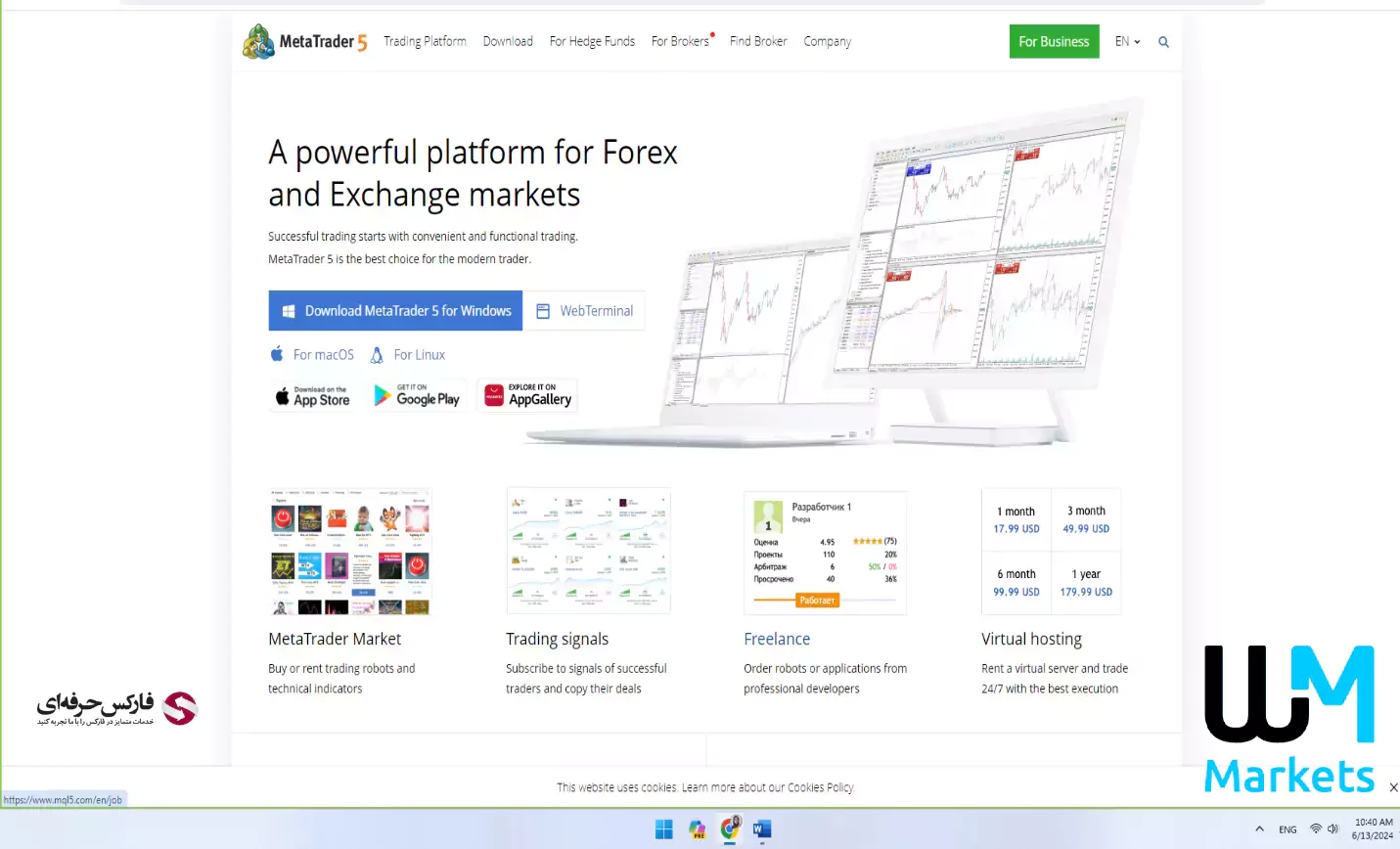
Task: Open the taskbar clock and date
Action: (1373, 828)
